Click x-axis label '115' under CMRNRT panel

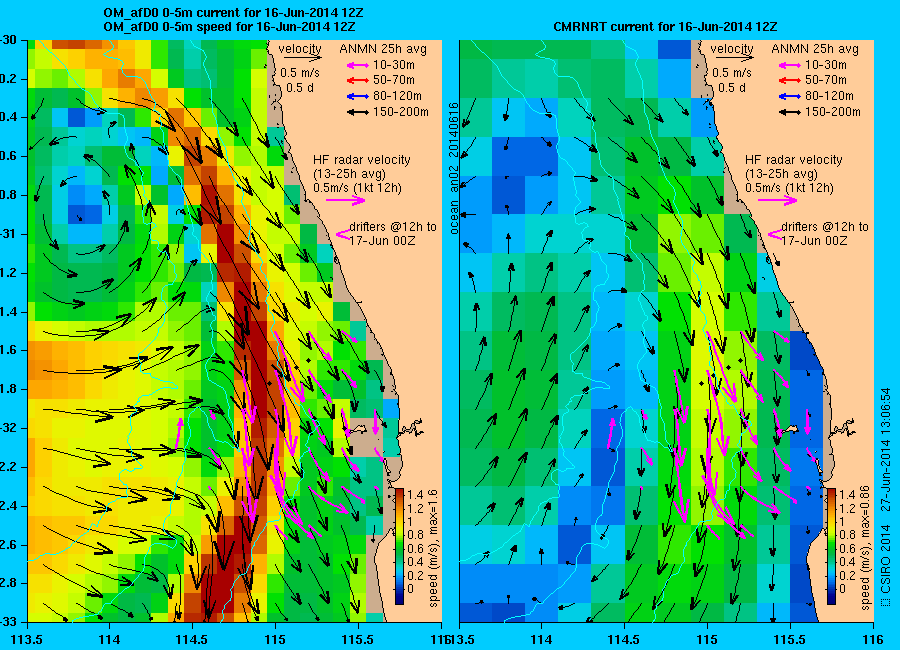(x=707, y=640)
